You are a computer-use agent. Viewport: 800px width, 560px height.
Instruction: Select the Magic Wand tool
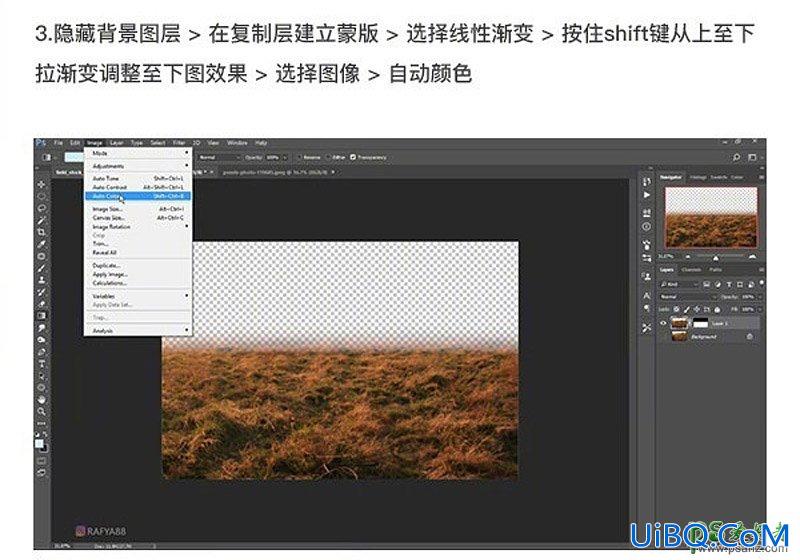[41, 220]
